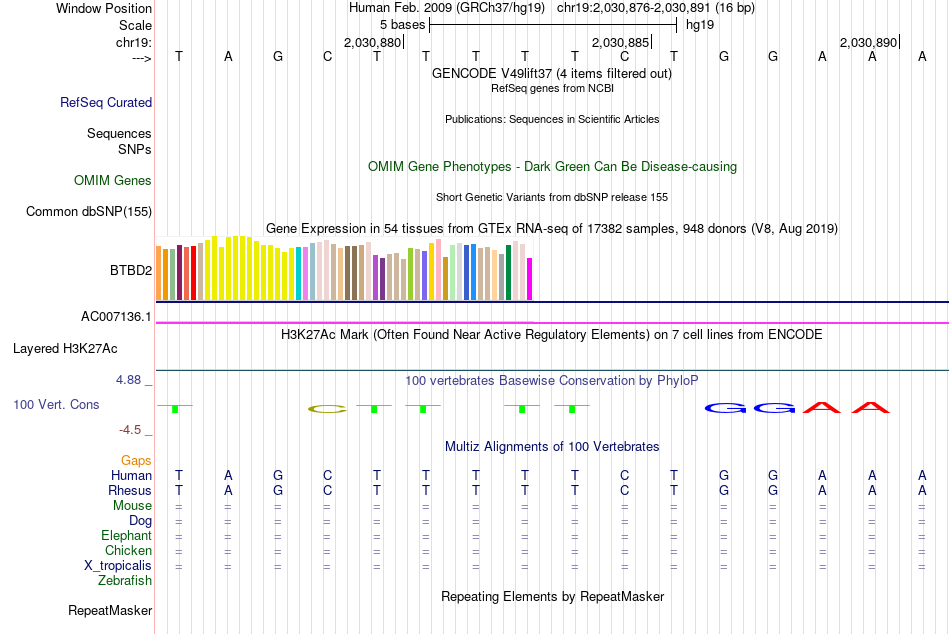
Task: Click the BTBD2 gene label
Action: (130, 270)
